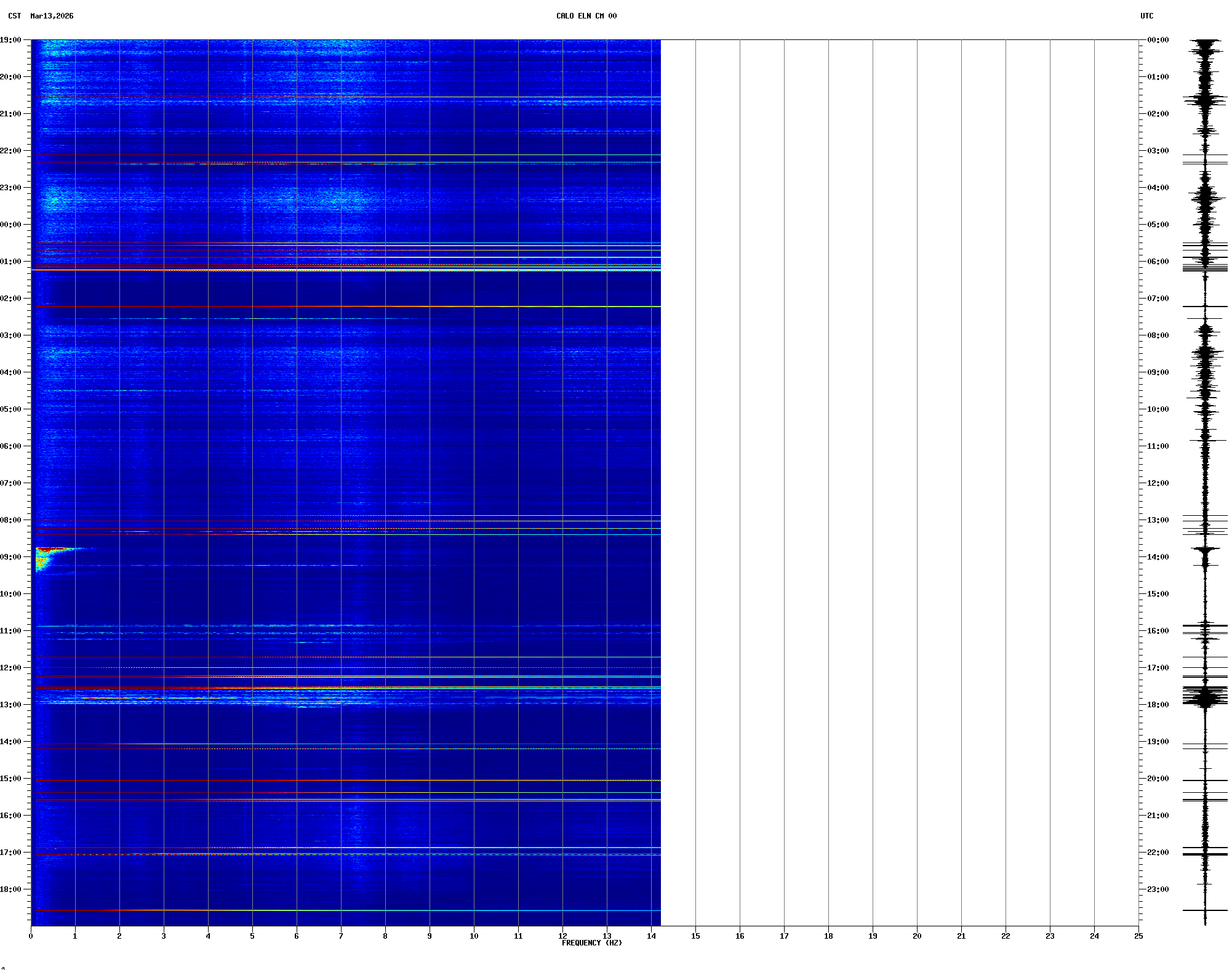
Task: Click the 20 Hz frequency axis label
Action: pyautogui.click(x=917, y=936)
